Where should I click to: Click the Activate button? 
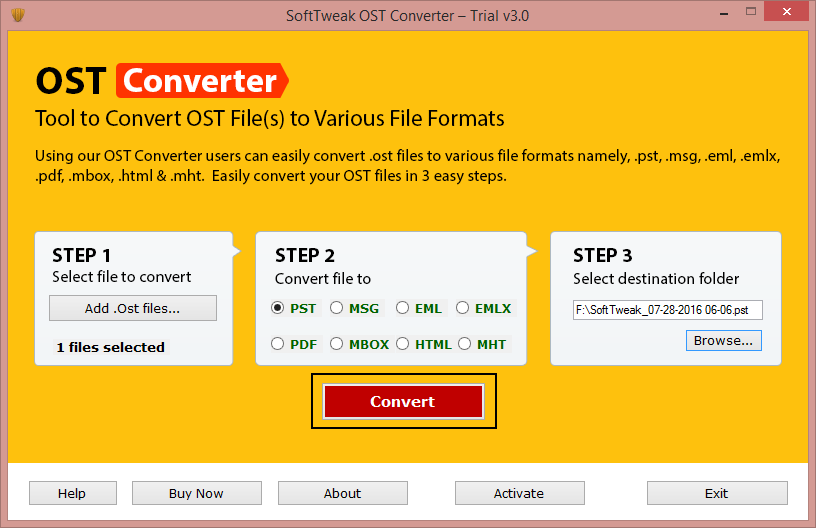click(x=519, y=493)
